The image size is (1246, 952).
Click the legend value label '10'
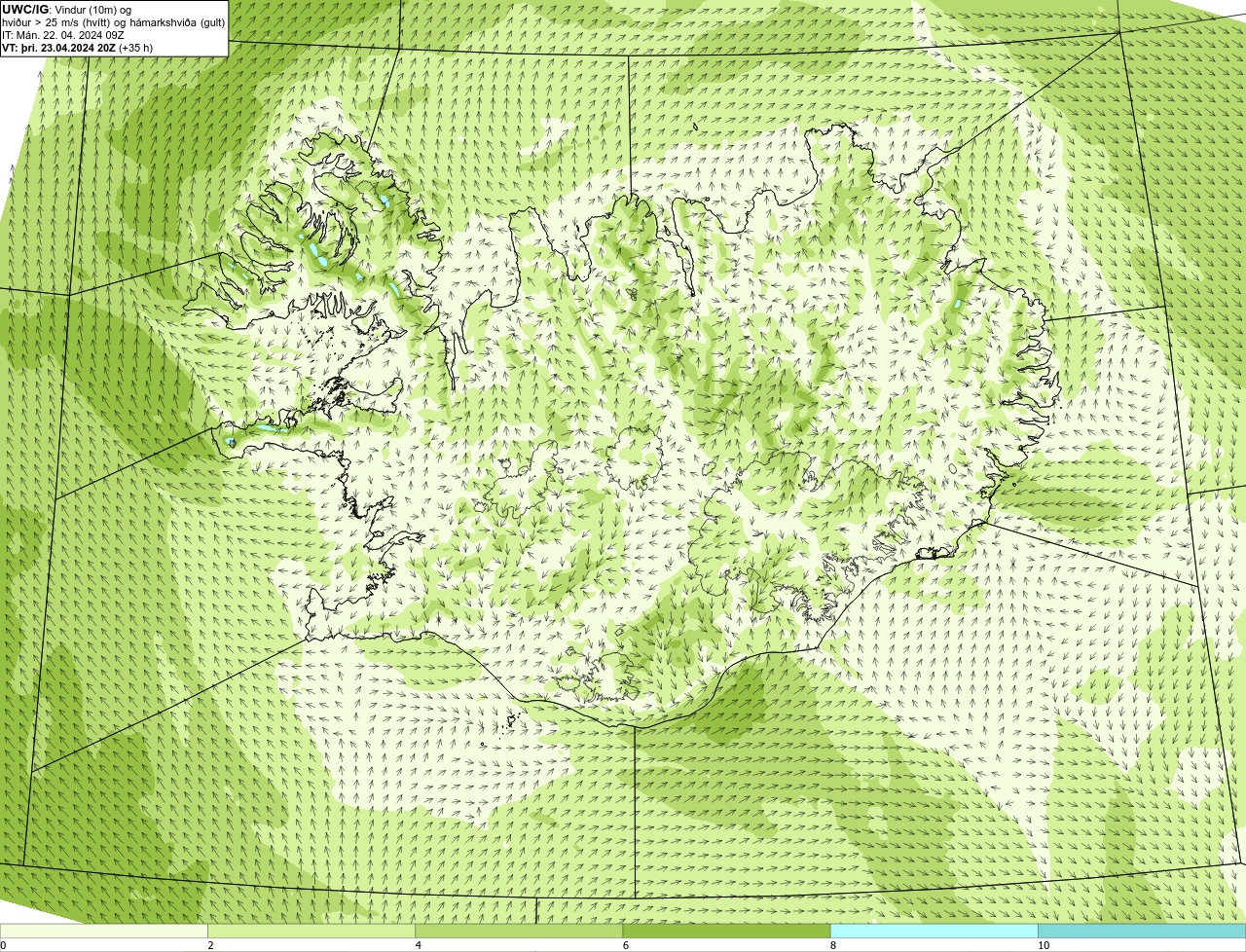point(1044,945)
